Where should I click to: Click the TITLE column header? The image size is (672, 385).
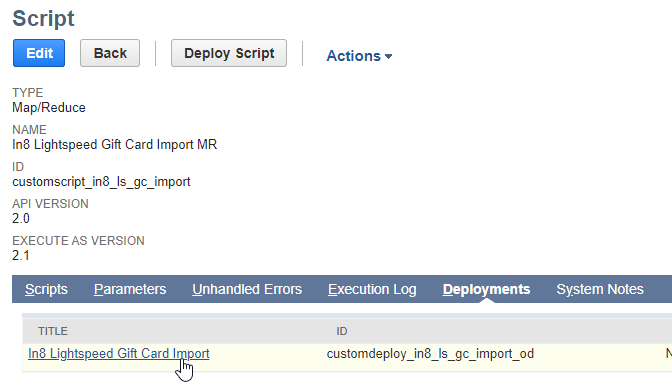[53, 331]
